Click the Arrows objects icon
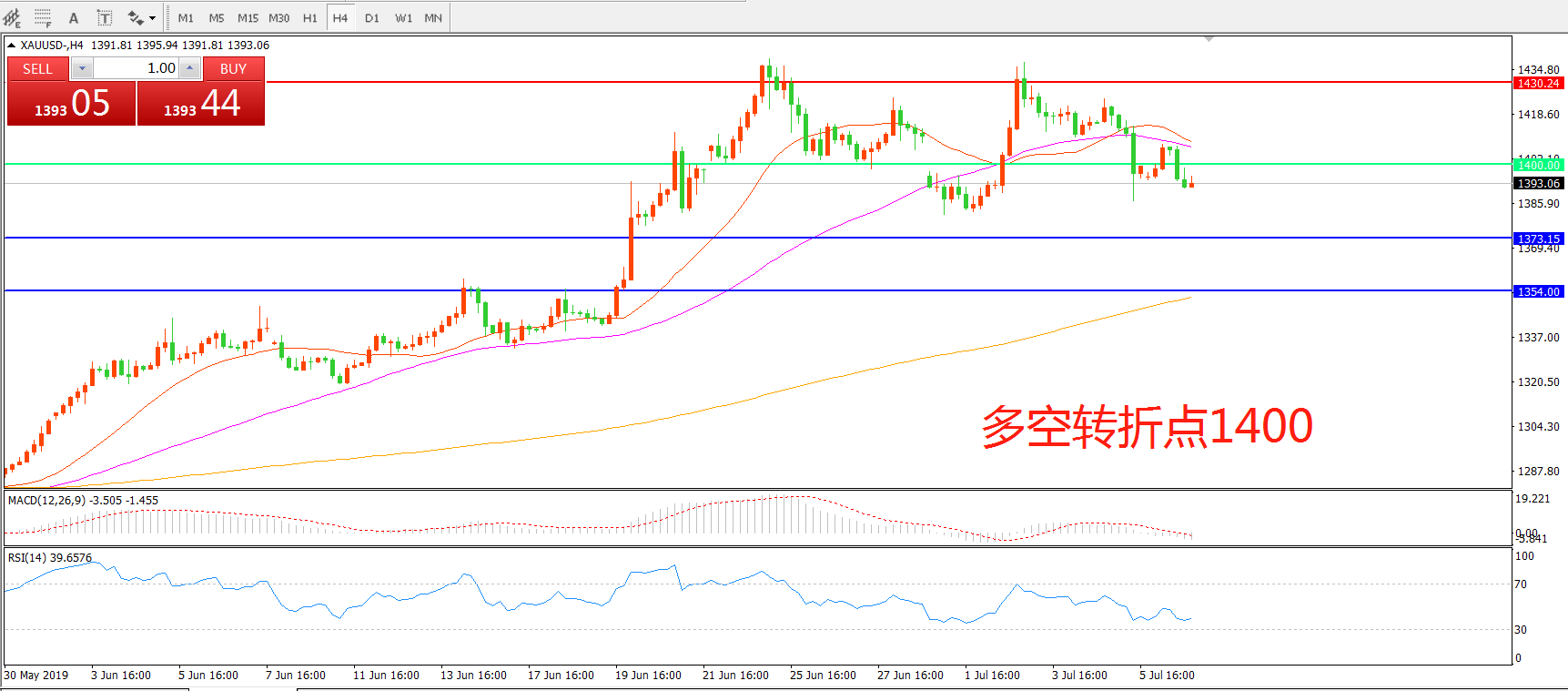Image resolution: width=1568 pixels, height=691 pixels. pyautogui.click(x=136, y=17)
